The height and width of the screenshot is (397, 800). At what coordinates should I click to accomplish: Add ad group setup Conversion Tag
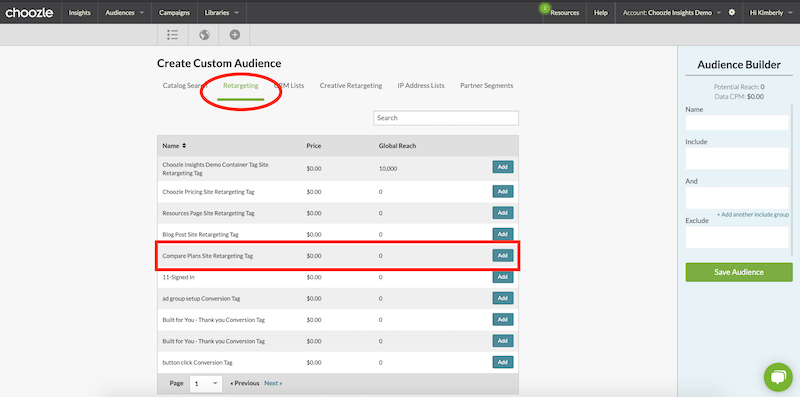(503, 298)
